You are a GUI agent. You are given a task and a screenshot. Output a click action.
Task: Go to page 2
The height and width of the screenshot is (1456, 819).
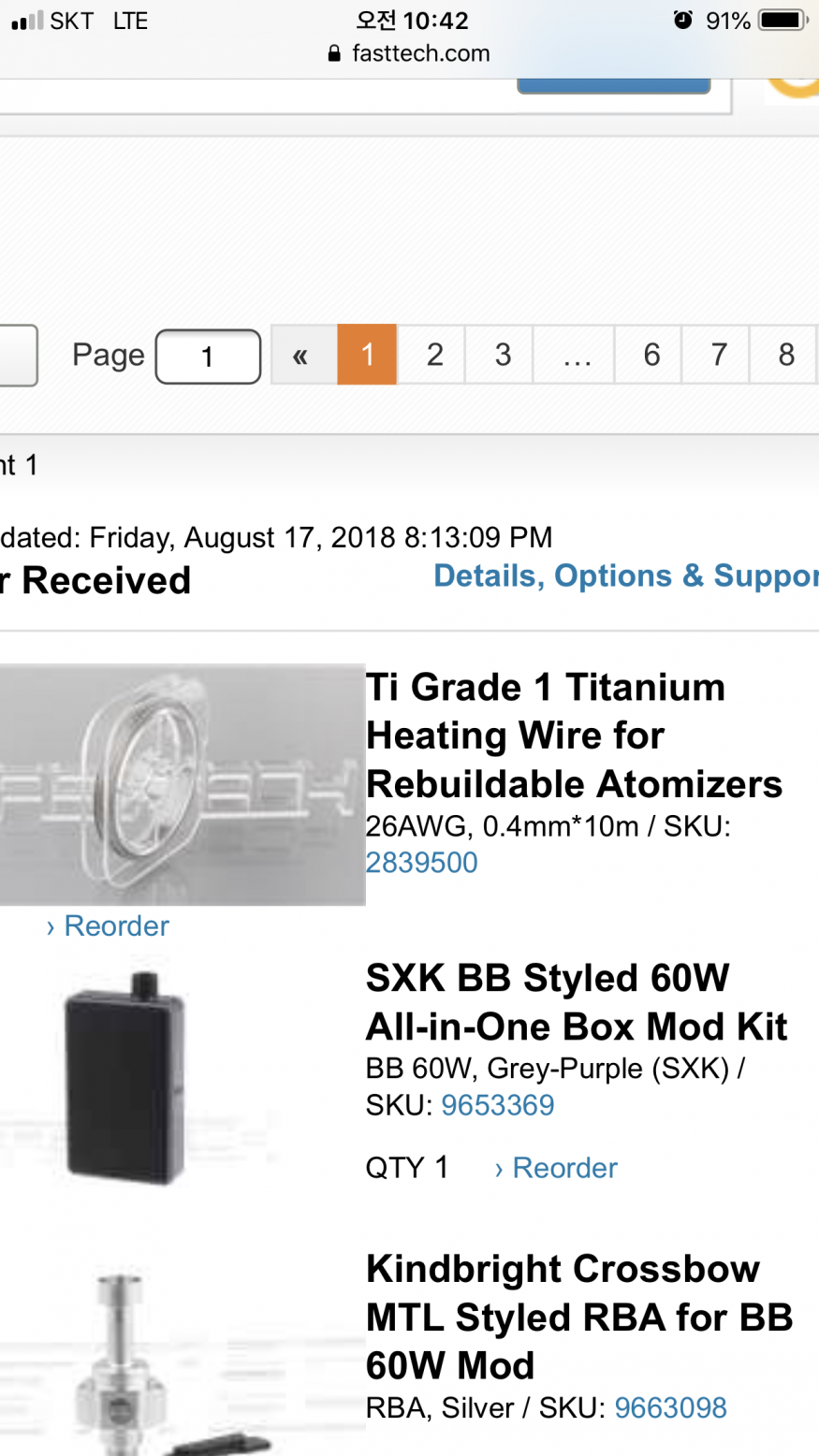(434, 355)
